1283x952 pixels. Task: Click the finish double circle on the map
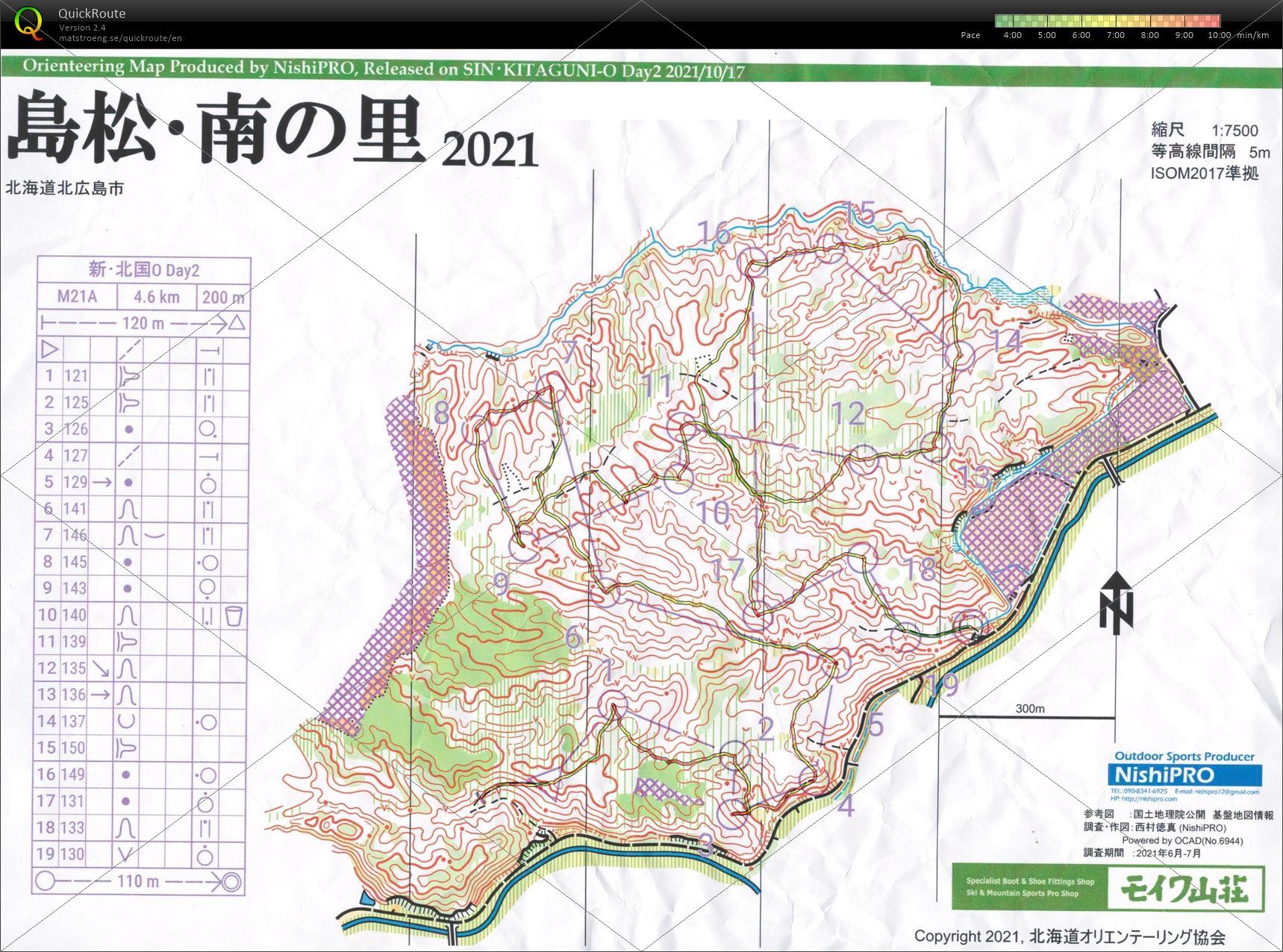[x=969, y=621]
